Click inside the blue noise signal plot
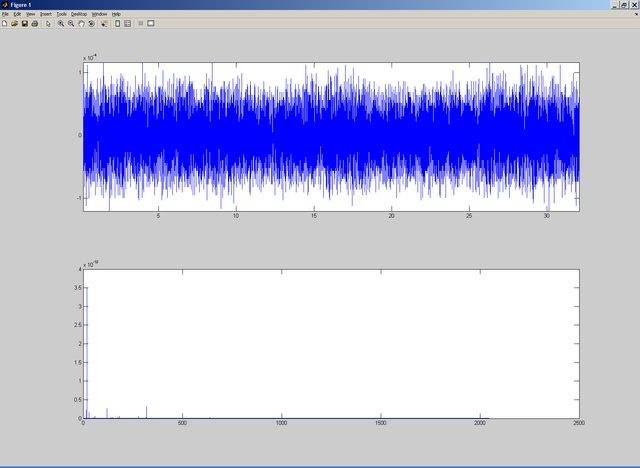Viewport: 640px width, 468px height. click(x=330, y=136)
